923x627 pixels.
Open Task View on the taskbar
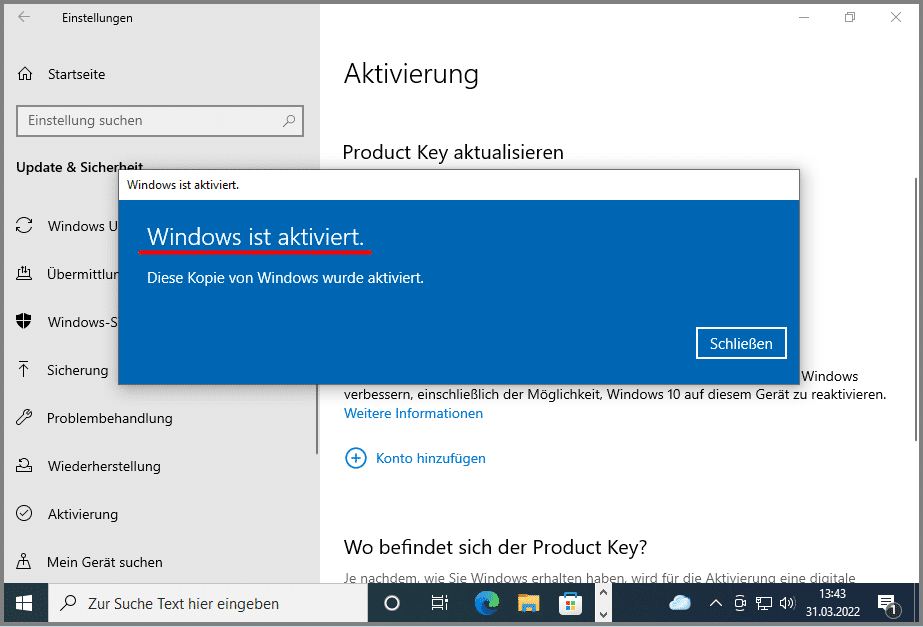pos(439,603)
